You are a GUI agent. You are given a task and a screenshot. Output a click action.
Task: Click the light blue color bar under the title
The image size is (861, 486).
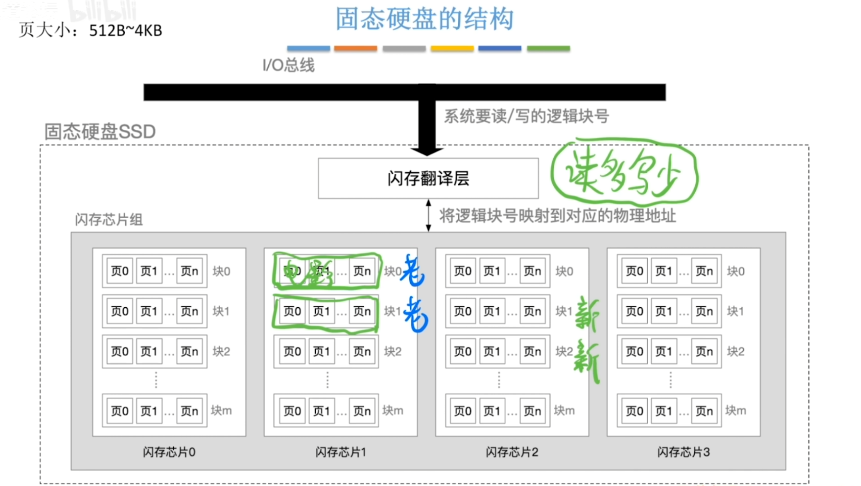point(308,48)
